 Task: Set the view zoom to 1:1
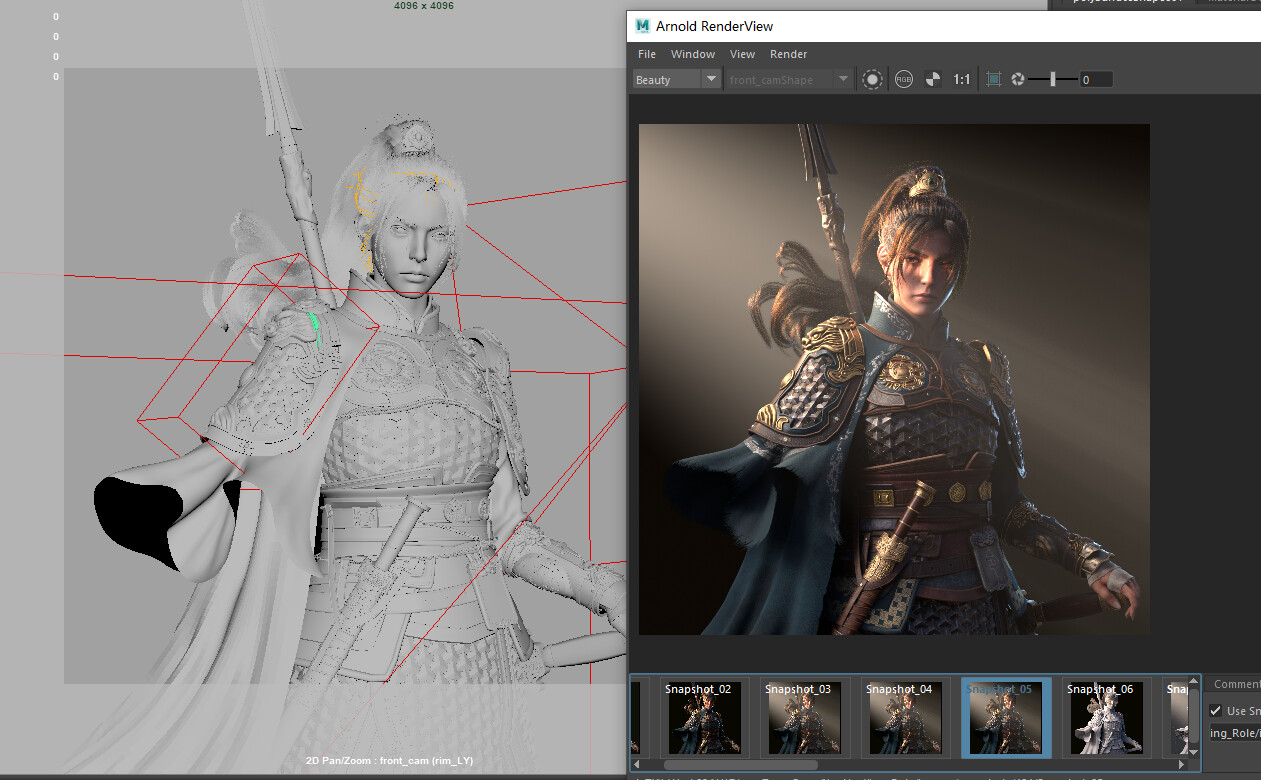[x=961, y=79]
